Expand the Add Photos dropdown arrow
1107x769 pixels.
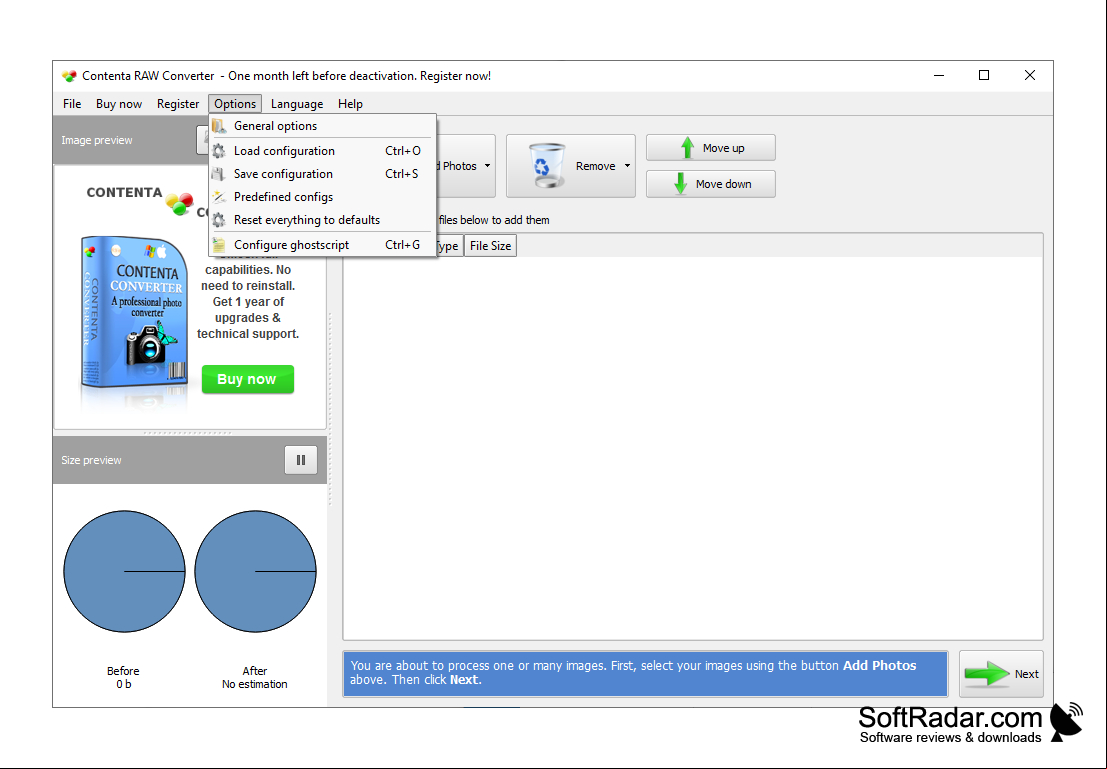487,166
